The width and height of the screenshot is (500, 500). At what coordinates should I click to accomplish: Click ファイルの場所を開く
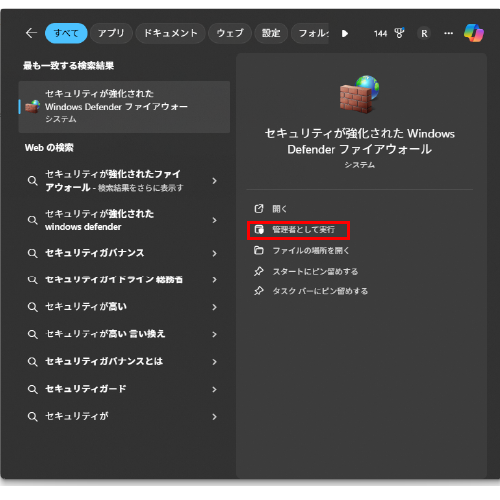pos(311,251)
